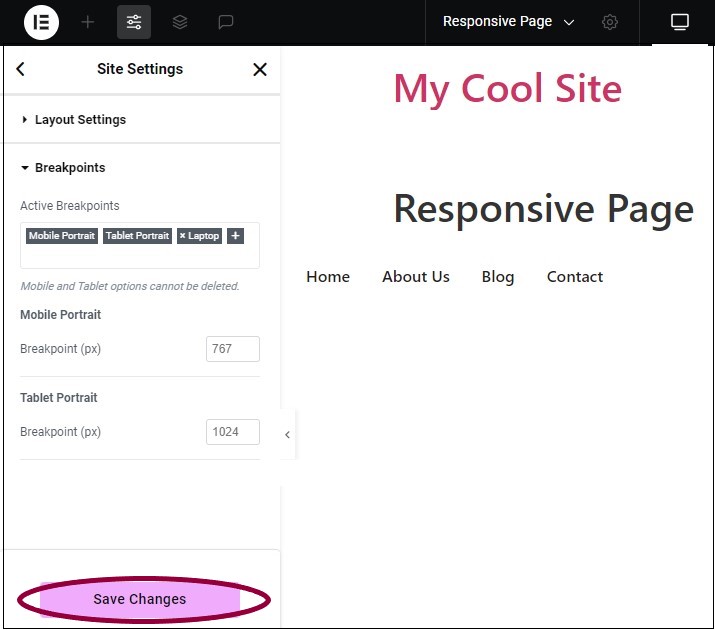Click the Mobile Portrait breakpoint field
The width and height of the screenshot is (715, 630).
[x=232, y=349]
